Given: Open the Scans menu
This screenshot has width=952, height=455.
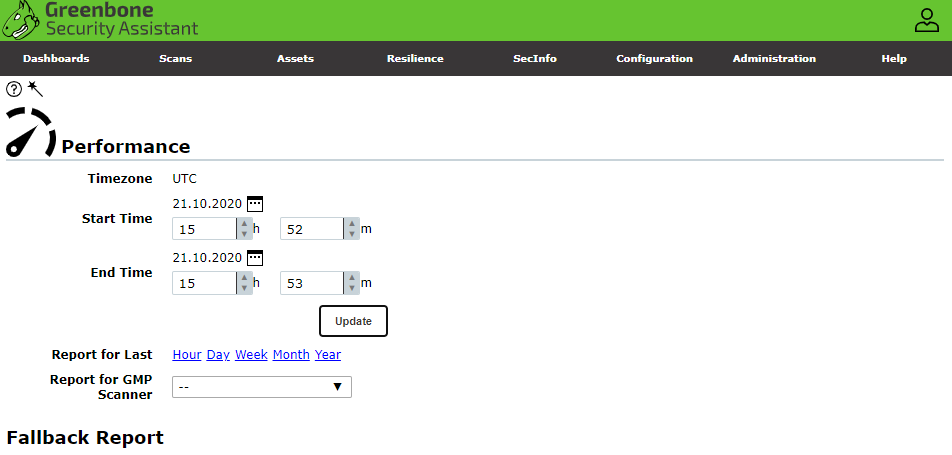Looking at the screenshot, I should coord(175,59).
